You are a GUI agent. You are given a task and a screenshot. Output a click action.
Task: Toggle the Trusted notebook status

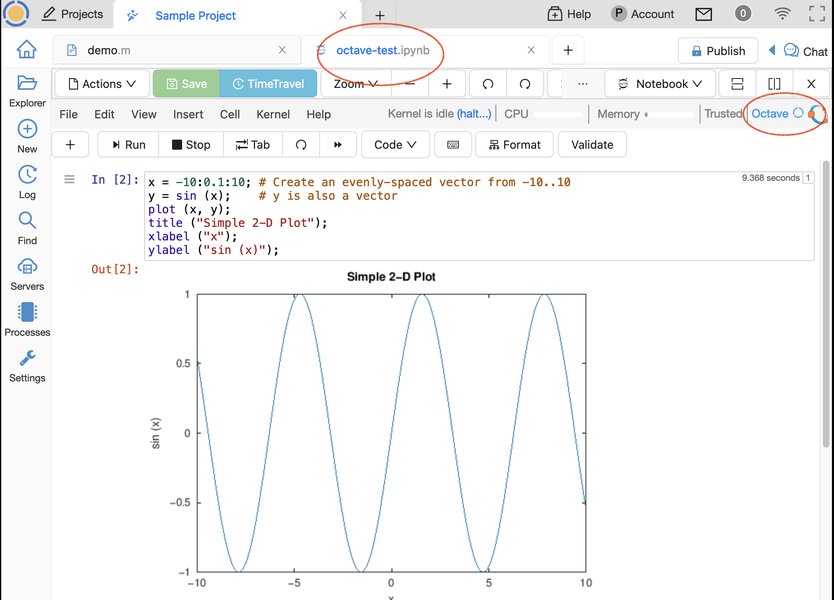coord(723,114)
